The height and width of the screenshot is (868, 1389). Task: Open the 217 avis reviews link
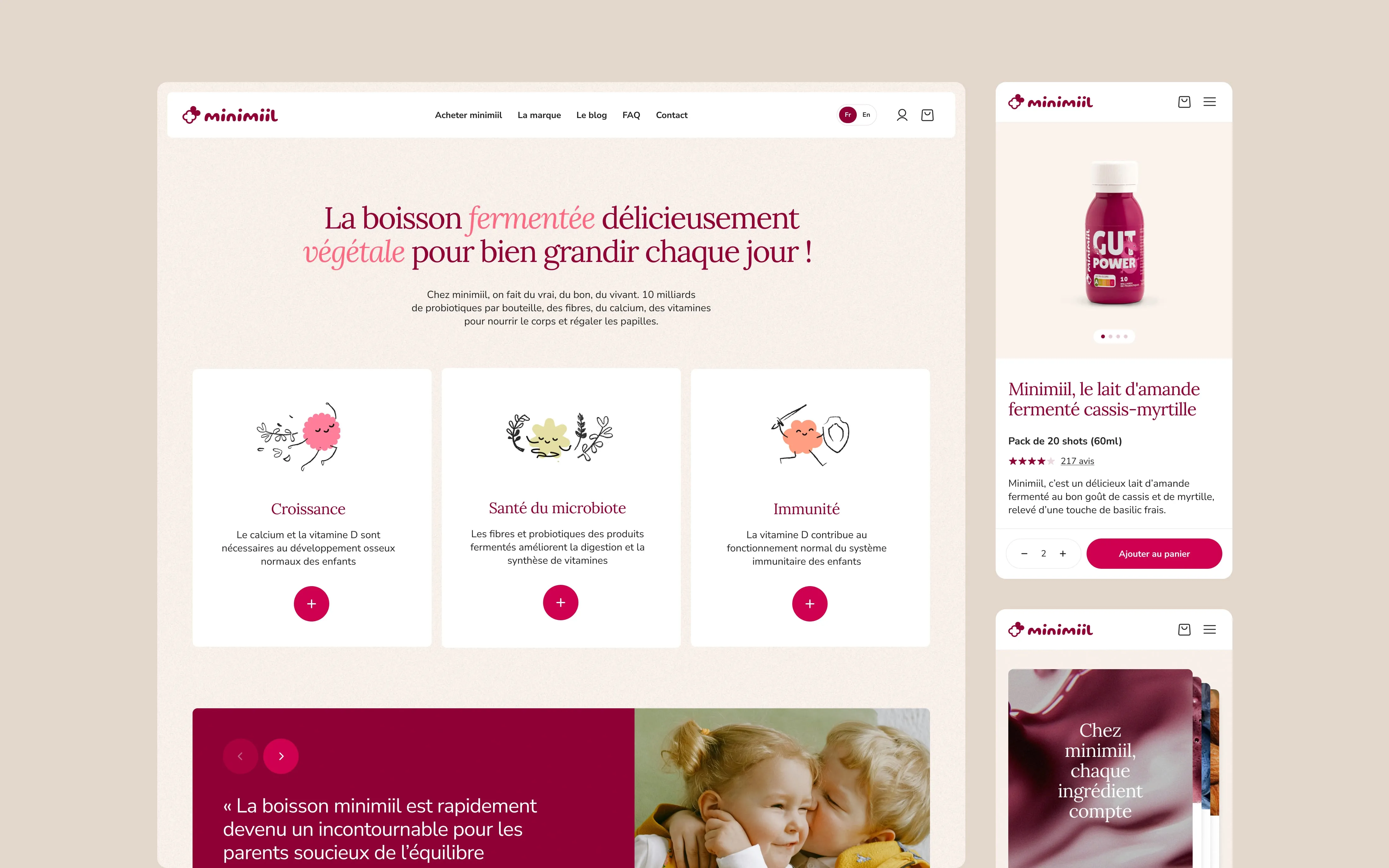click(1077, 461)
